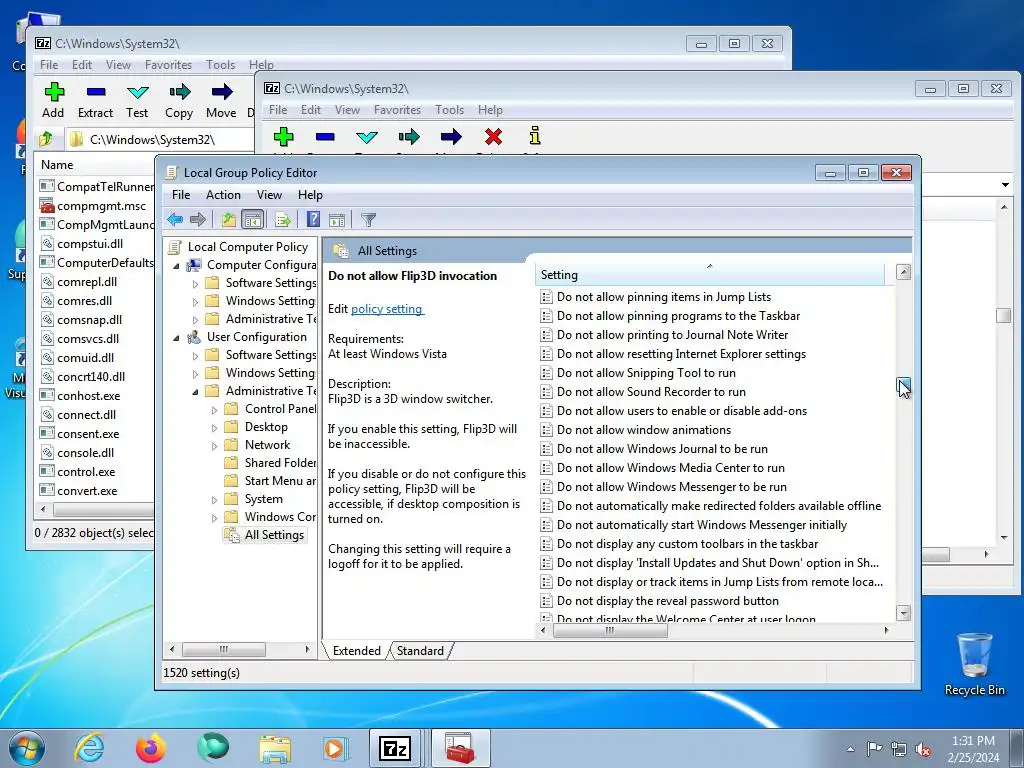This screenshot has width=1024, height=768.
Task: Open Internet Explorer from the taskbar
Action: click(89, 747)
